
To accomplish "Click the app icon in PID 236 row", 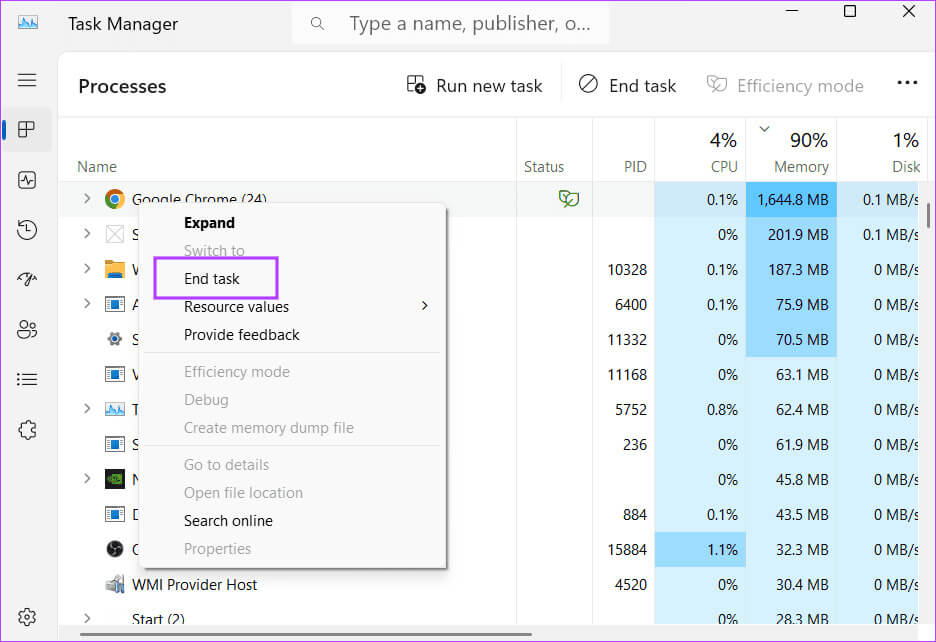I will click(115, 444).
